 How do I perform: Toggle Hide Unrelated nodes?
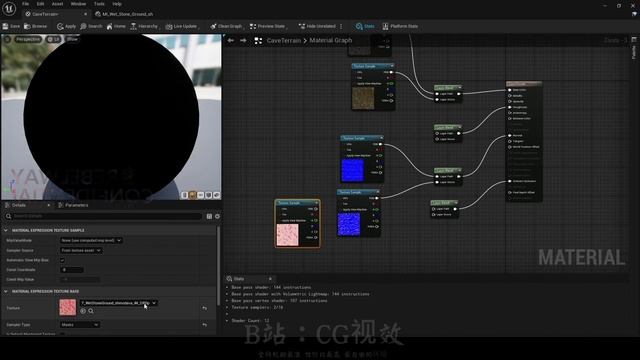pyautogui.click(x=317, y=26)
